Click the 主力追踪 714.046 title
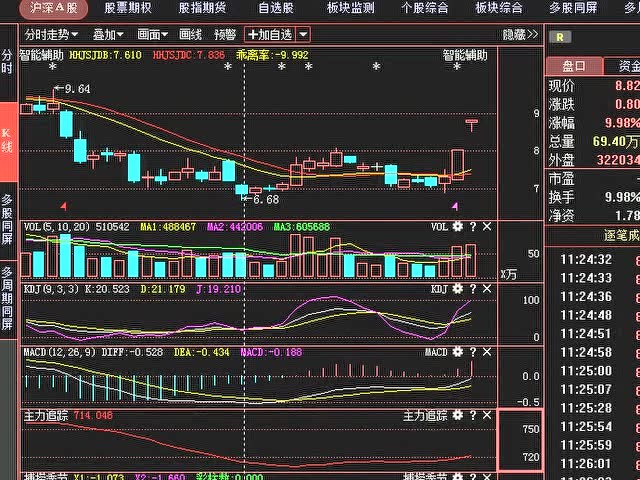The height and width of the screenshot is (480, 640). point(68,416)
